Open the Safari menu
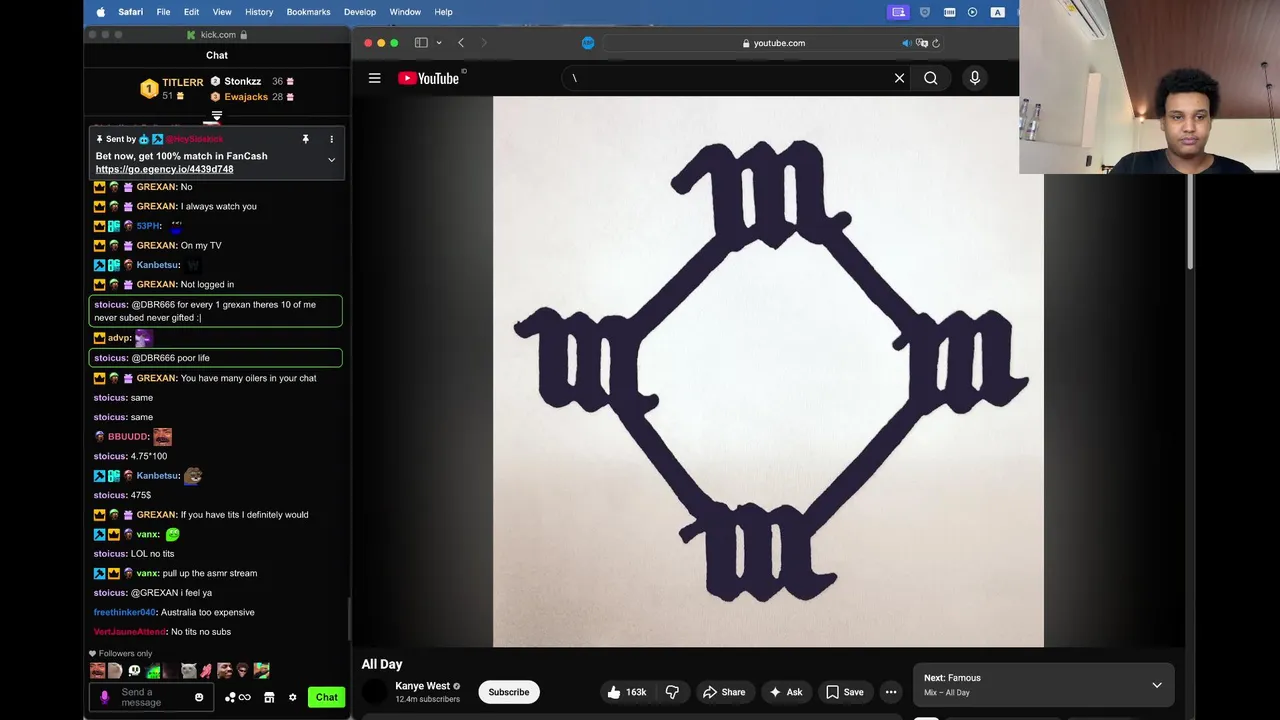Image resolution: width=1280 pixels, height=720 pixels. tap(130, 12)
